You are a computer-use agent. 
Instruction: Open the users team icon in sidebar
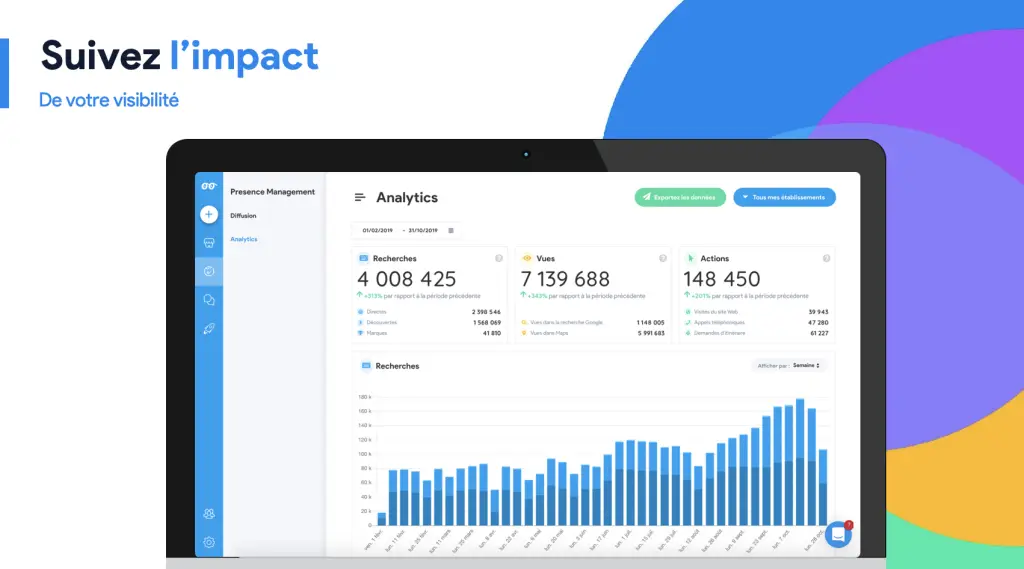(208, 514)
